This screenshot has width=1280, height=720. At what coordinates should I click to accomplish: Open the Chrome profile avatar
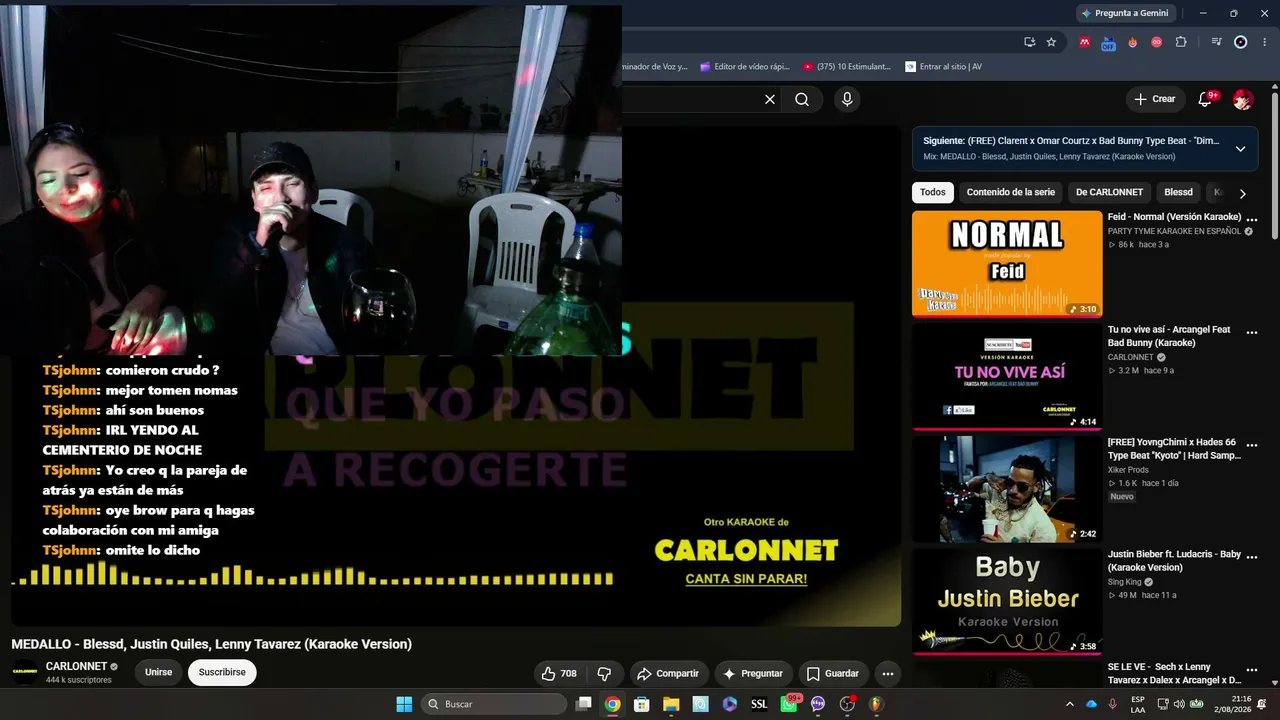pyautogui.click(x=1241, y=42)
